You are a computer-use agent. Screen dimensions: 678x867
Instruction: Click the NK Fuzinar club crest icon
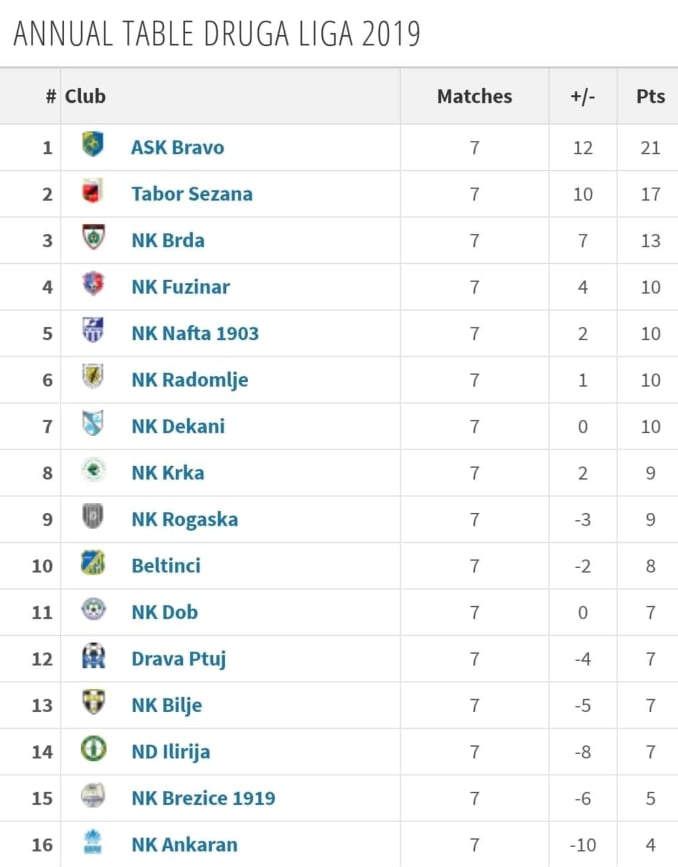93,285
